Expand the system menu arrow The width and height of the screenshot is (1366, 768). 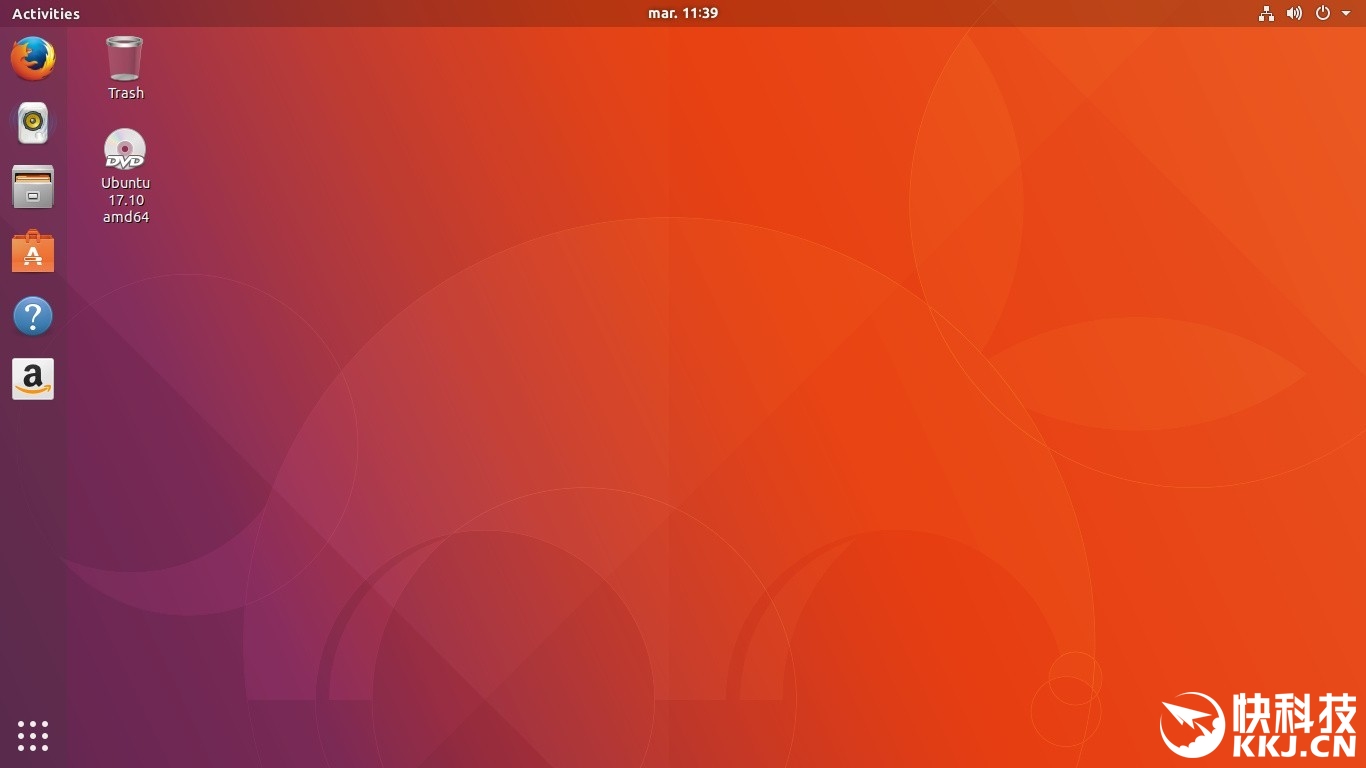click(1346, 13)
